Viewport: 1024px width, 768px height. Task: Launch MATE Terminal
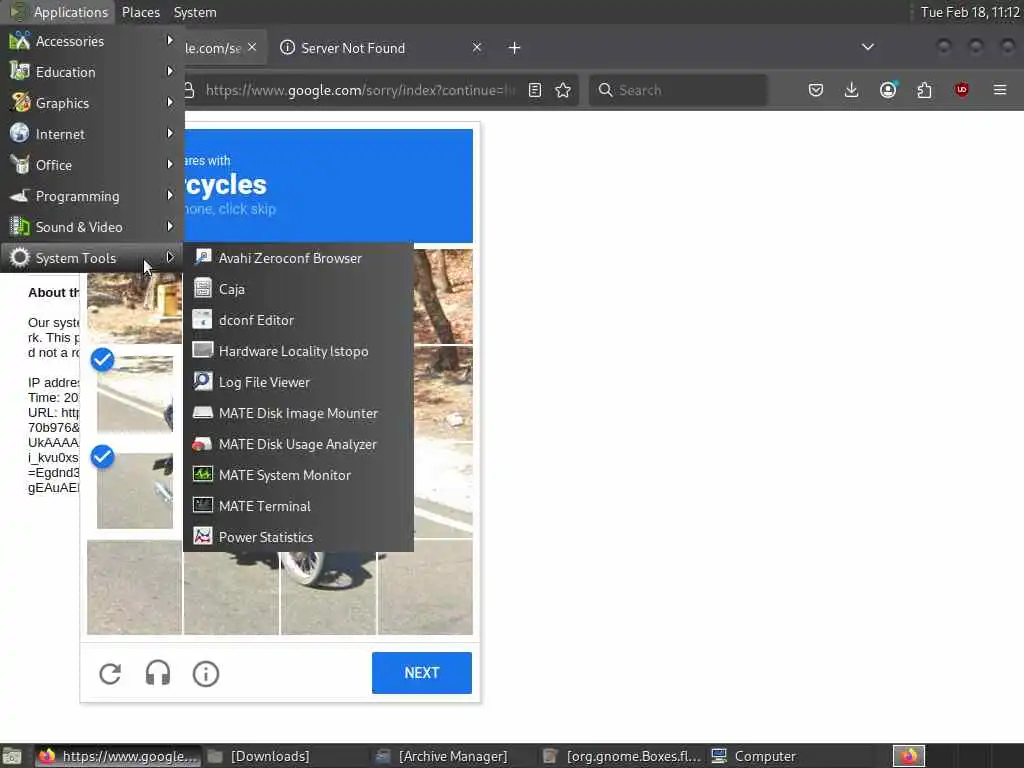pyautogui.click(x=298, y=506)
